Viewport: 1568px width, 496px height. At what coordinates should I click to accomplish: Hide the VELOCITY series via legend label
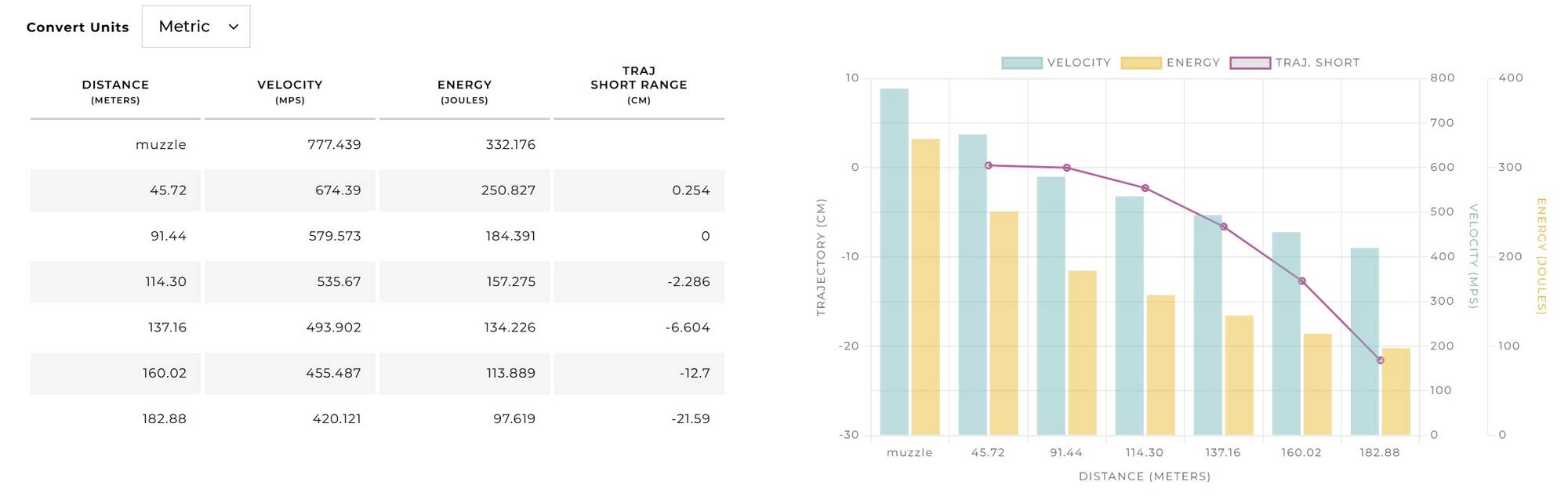click(x=1079, y=63)
